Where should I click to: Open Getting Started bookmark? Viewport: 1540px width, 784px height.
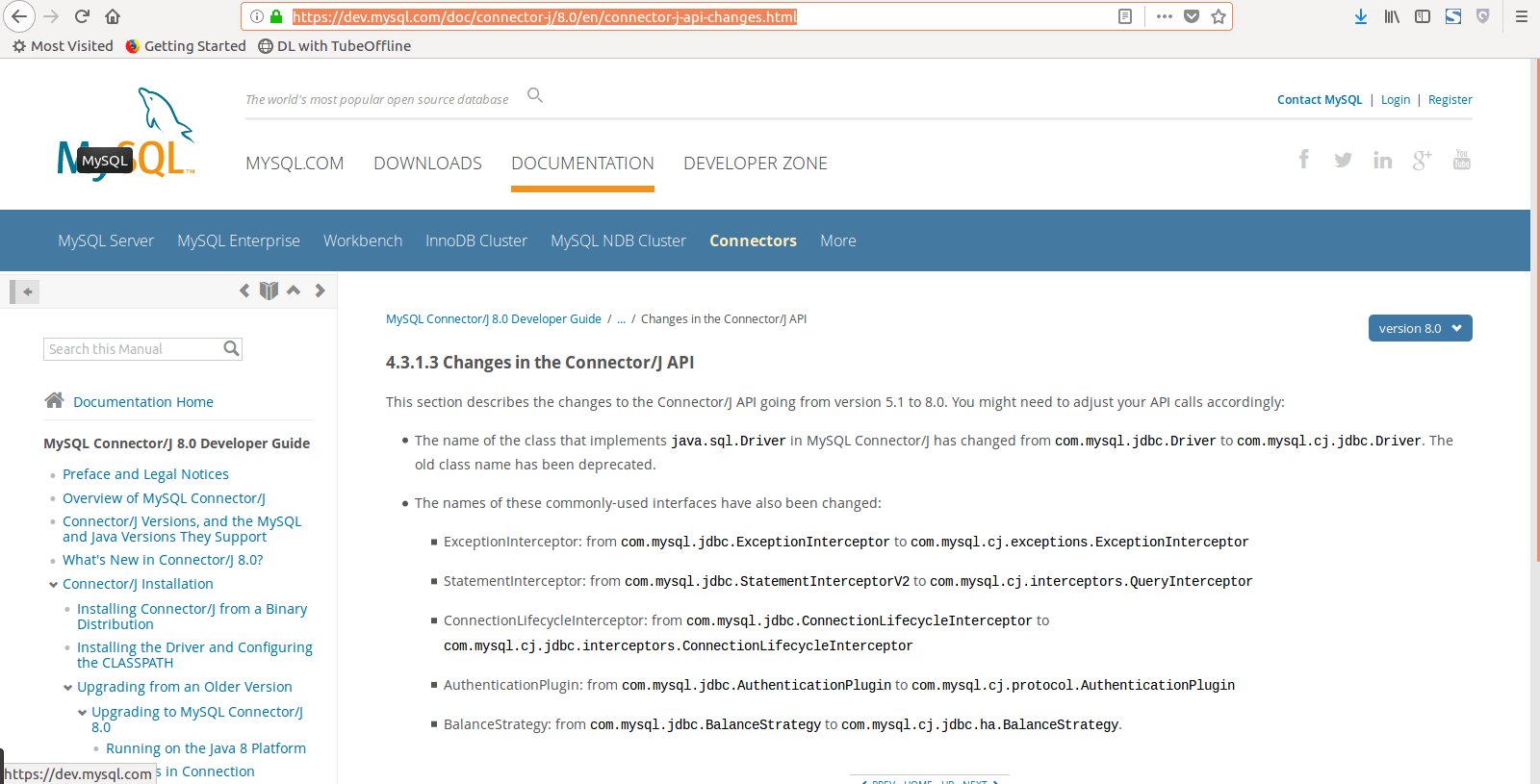pyautogui.click(x=186, y=46)
